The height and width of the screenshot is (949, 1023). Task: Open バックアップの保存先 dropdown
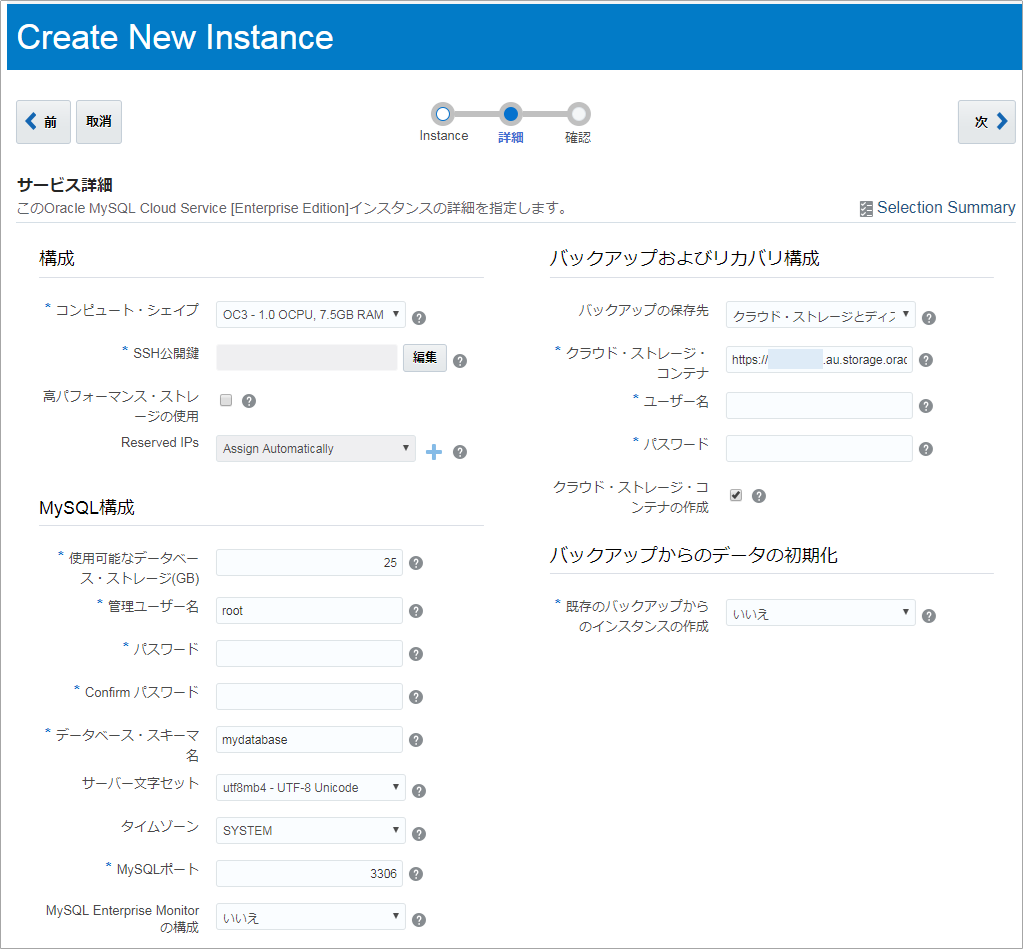click(x=821, y=315)
